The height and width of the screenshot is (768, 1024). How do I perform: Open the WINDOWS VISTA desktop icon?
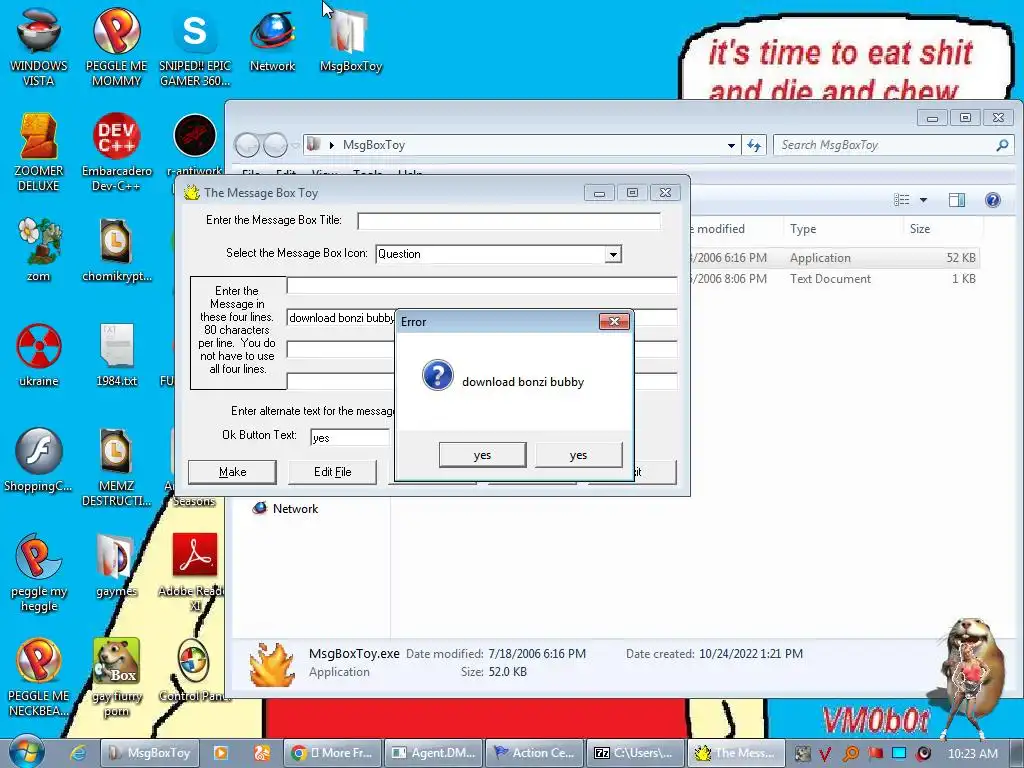39,46
